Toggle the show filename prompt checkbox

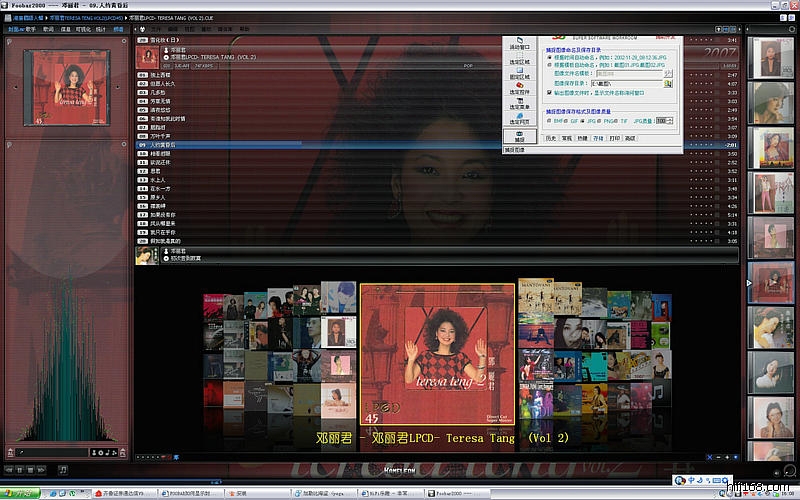pyautogui.click(x=549, y=94)
